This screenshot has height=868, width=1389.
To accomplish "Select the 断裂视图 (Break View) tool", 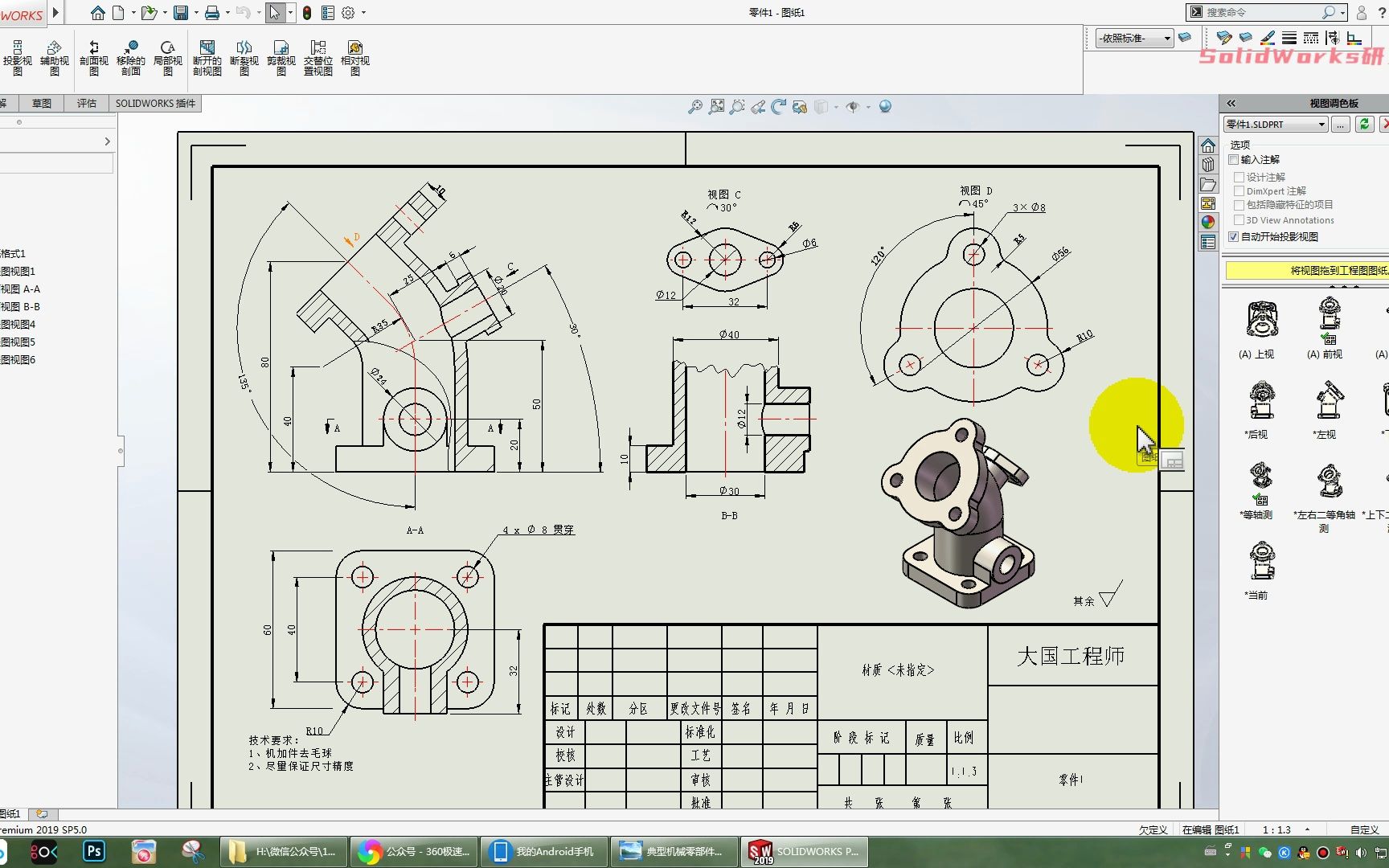I will pos(244,56).
